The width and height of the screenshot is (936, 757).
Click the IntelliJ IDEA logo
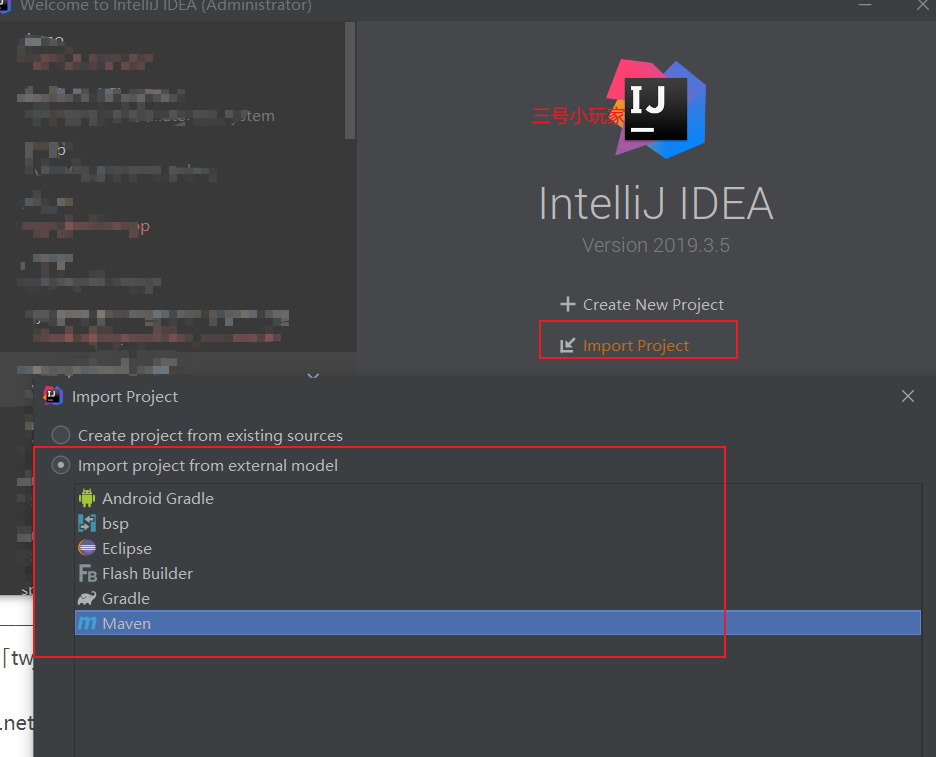656,109
